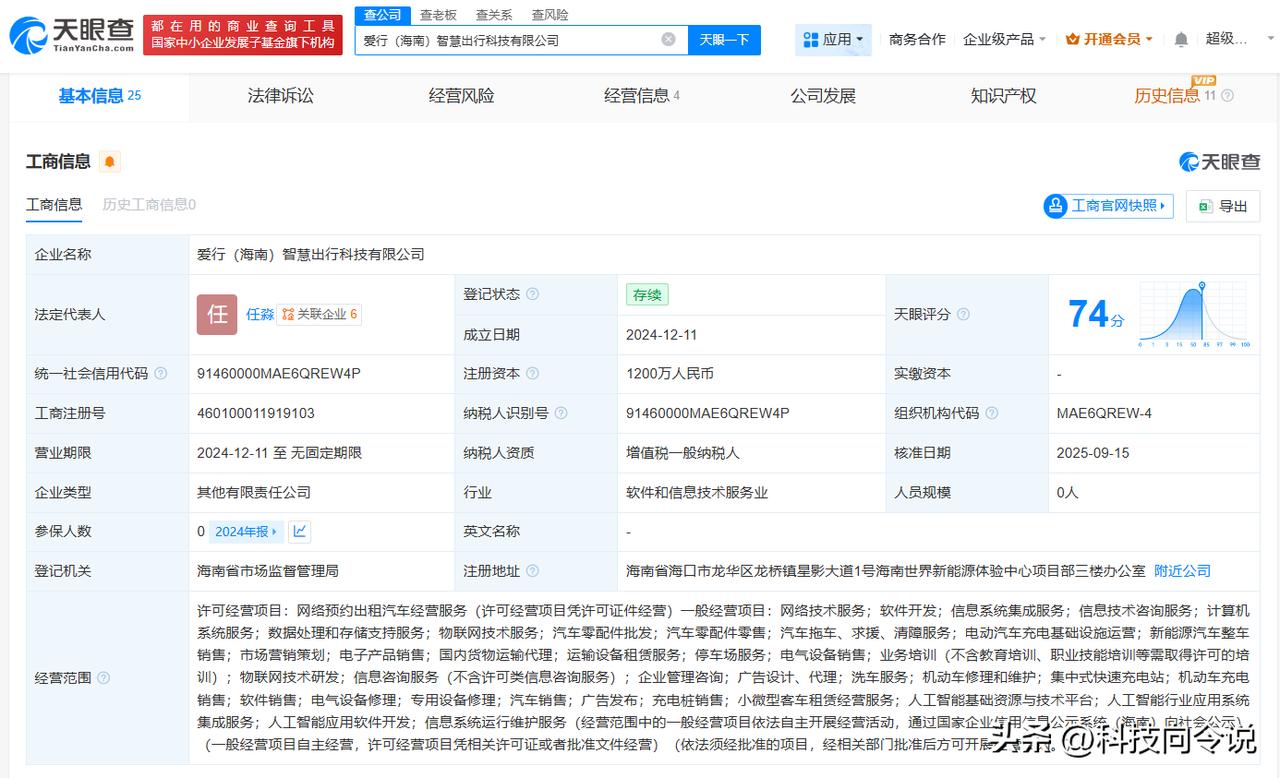
Task: Open the 参保人数 trend chart icon
Action: 299,531
